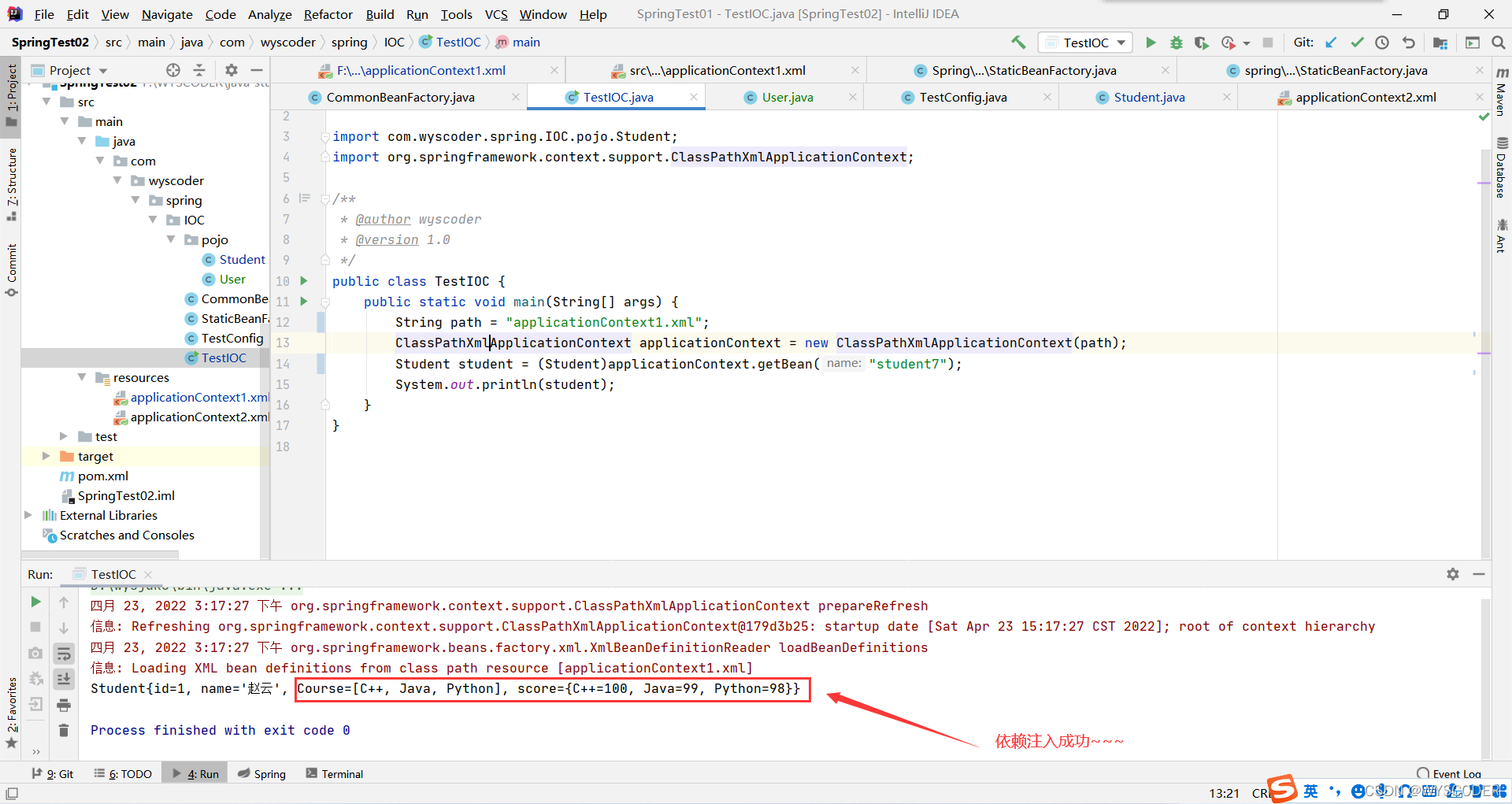Viewport: 1512px width, 804px height.
Task: Move up stack trace arrow
Action: point(64,602)
